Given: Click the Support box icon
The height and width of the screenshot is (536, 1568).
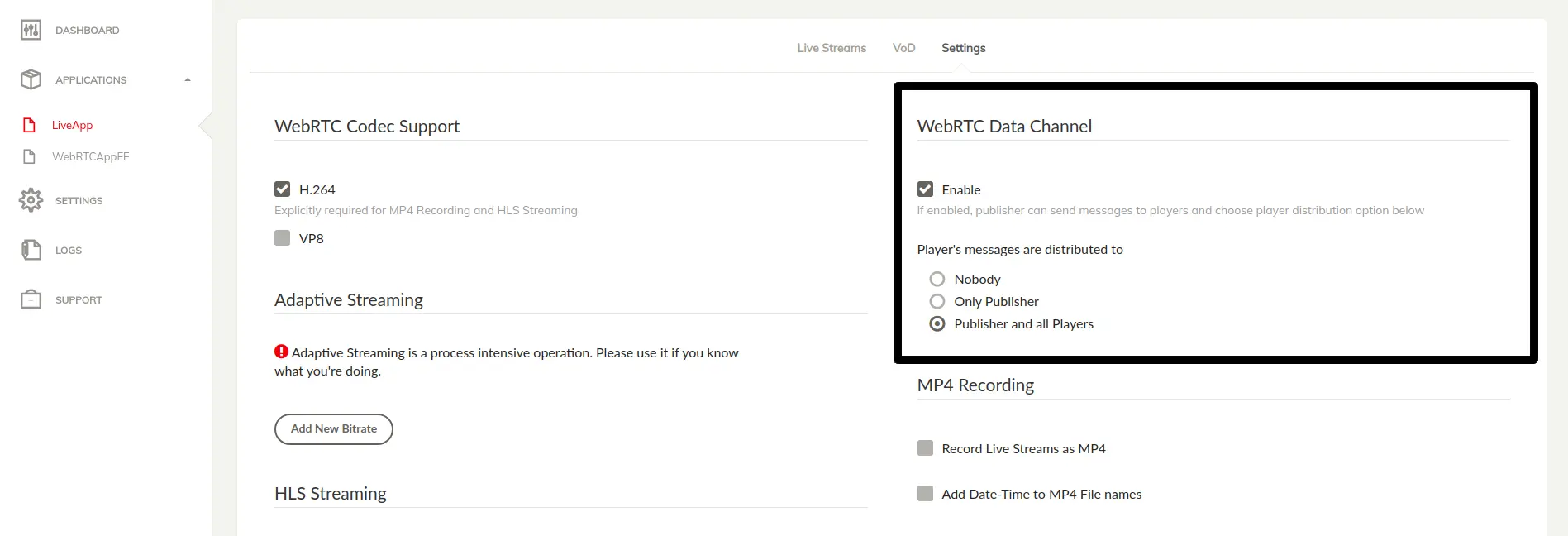Looking at the screenshot, I should 31,299.
